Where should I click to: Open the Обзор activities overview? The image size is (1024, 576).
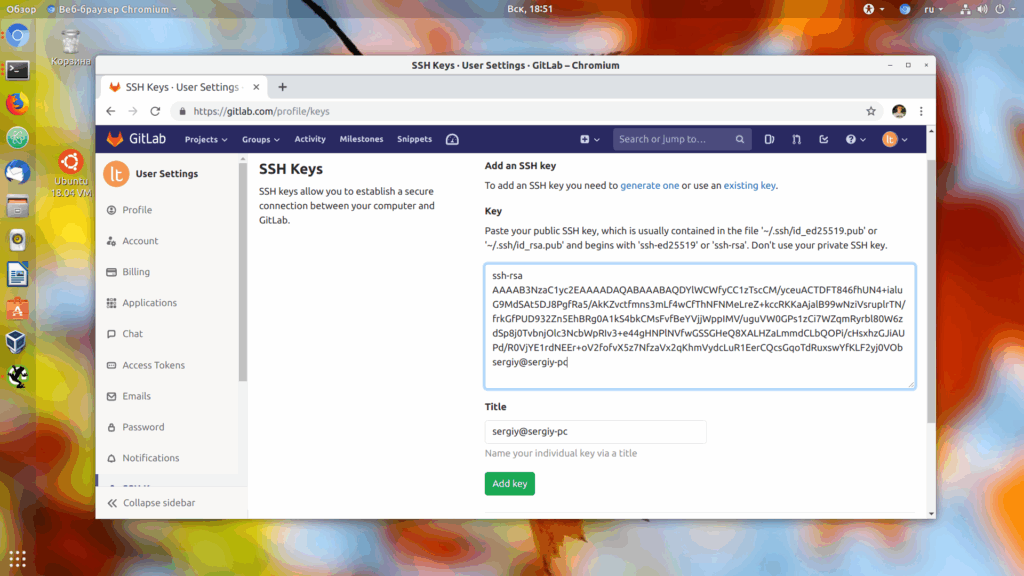[21, 9]
